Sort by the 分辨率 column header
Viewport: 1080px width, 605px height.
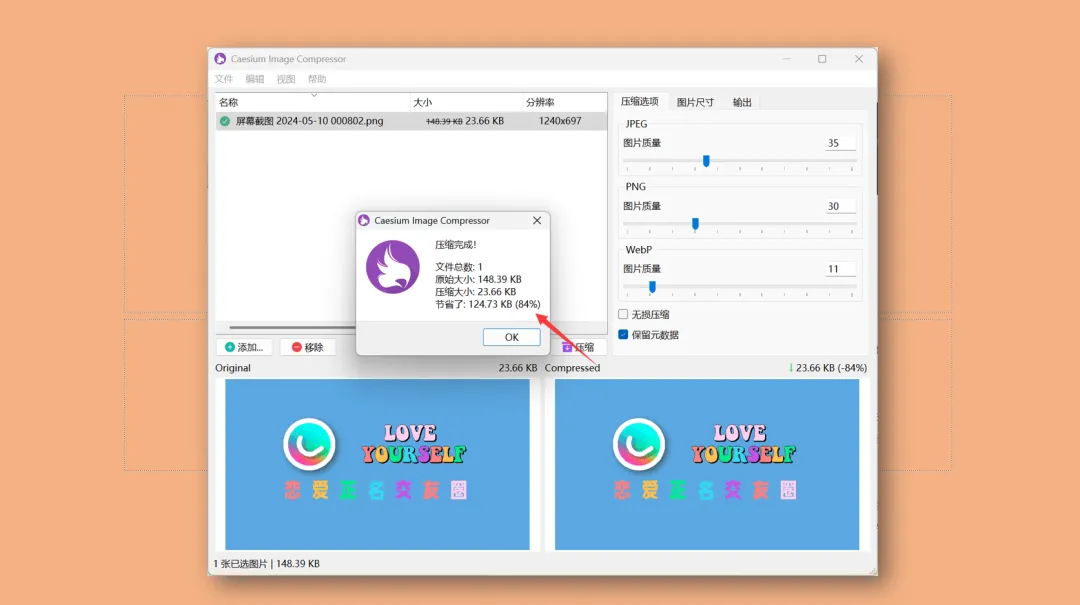pos(564,102)
